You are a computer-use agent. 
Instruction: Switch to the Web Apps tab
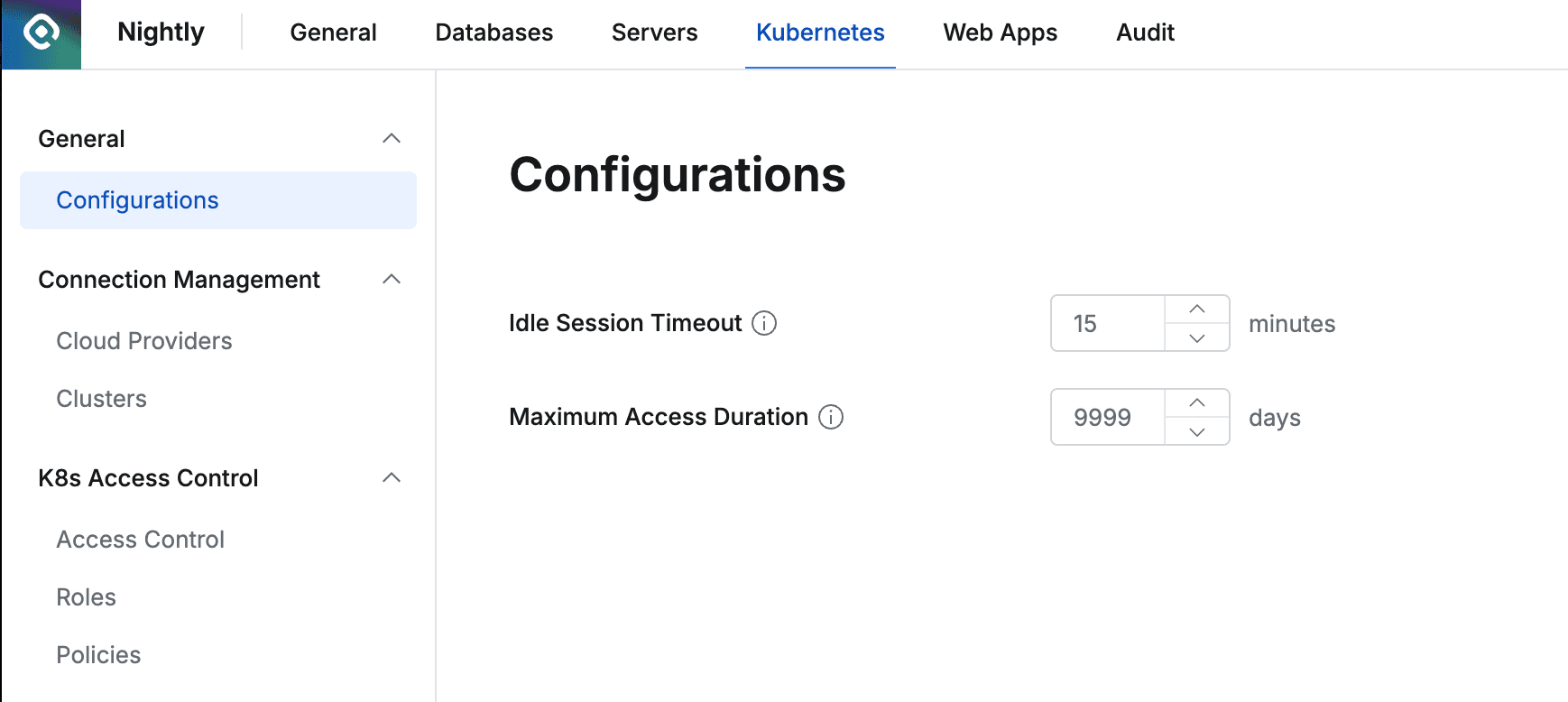(1000, 32)
